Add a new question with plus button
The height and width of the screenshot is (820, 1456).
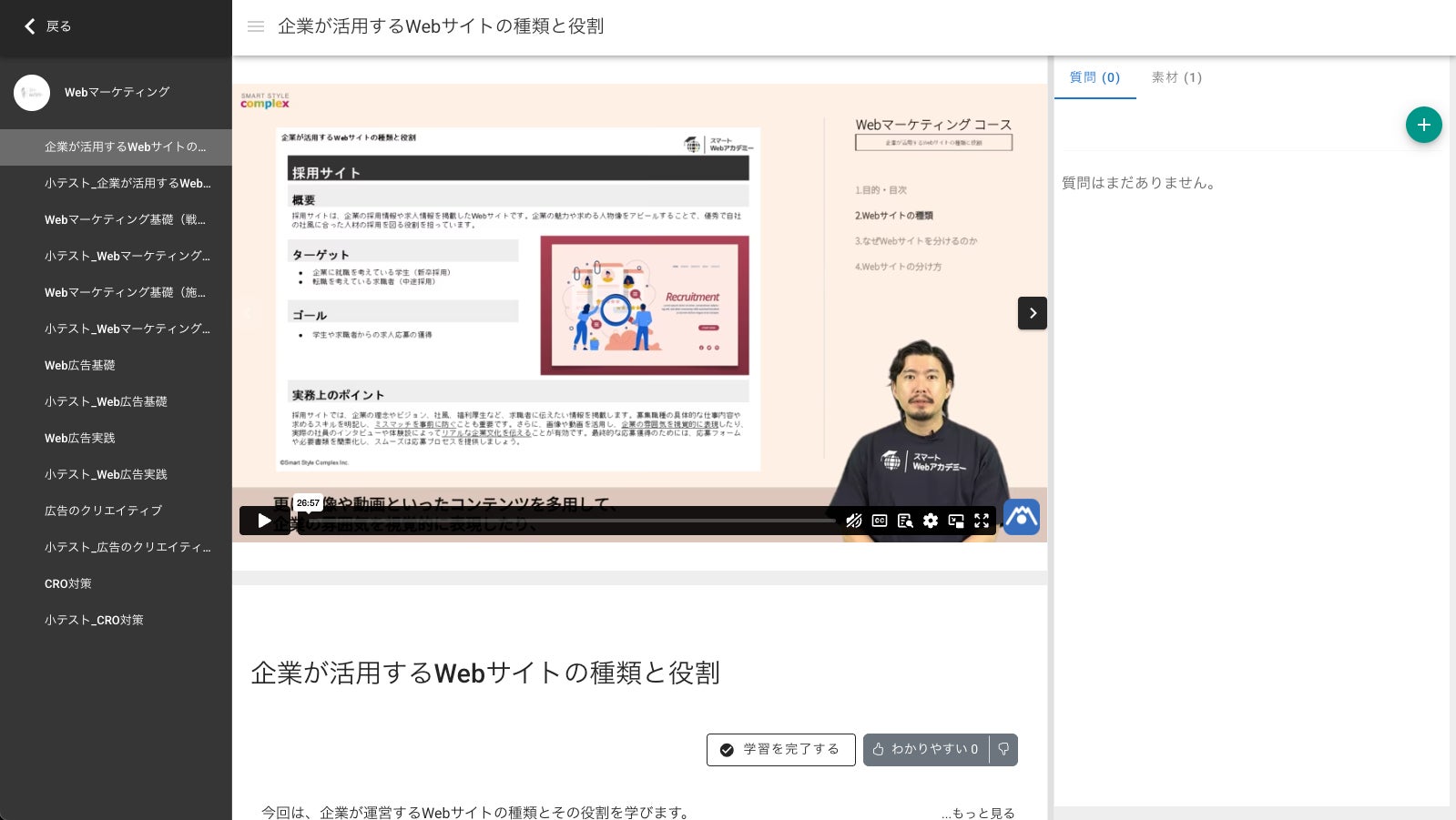(x=1424, y=125)
